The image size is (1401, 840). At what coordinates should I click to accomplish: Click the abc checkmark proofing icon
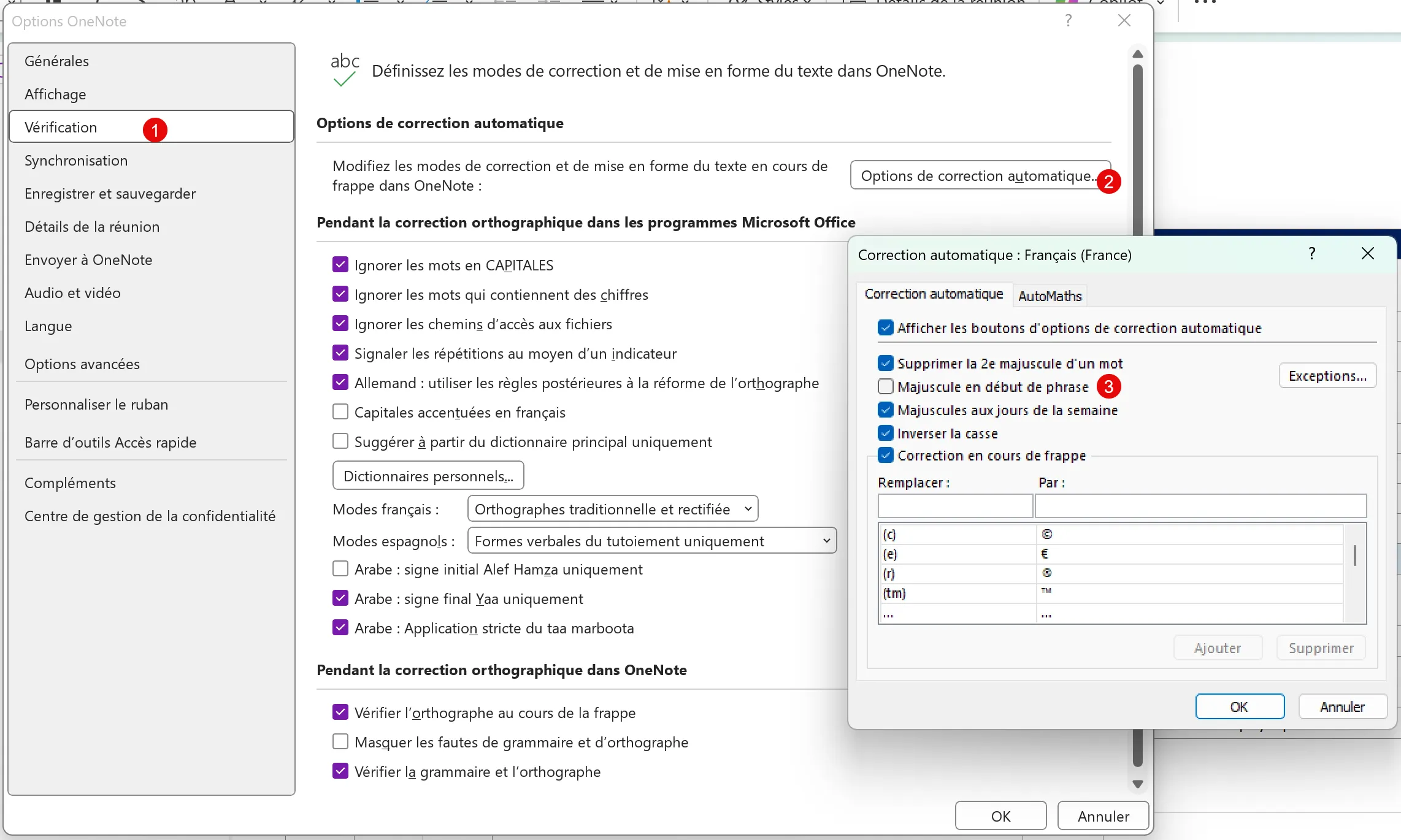point(344,70)
